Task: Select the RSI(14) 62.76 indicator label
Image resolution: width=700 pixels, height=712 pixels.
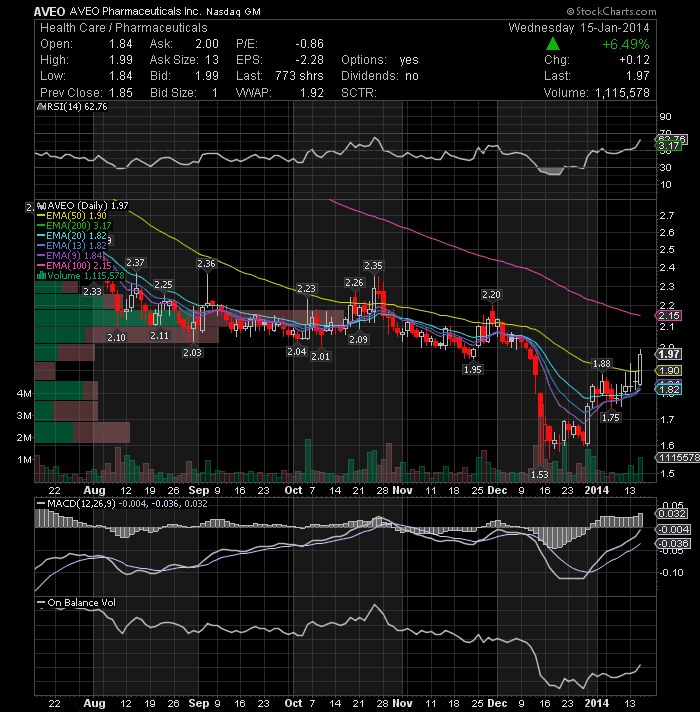Action: pos(72,107)
